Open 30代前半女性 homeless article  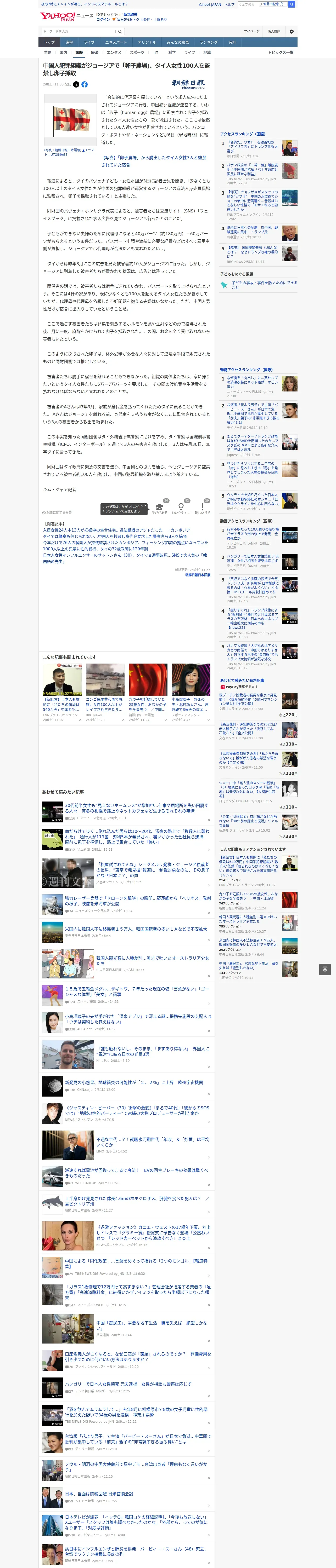tap(137, 808)
